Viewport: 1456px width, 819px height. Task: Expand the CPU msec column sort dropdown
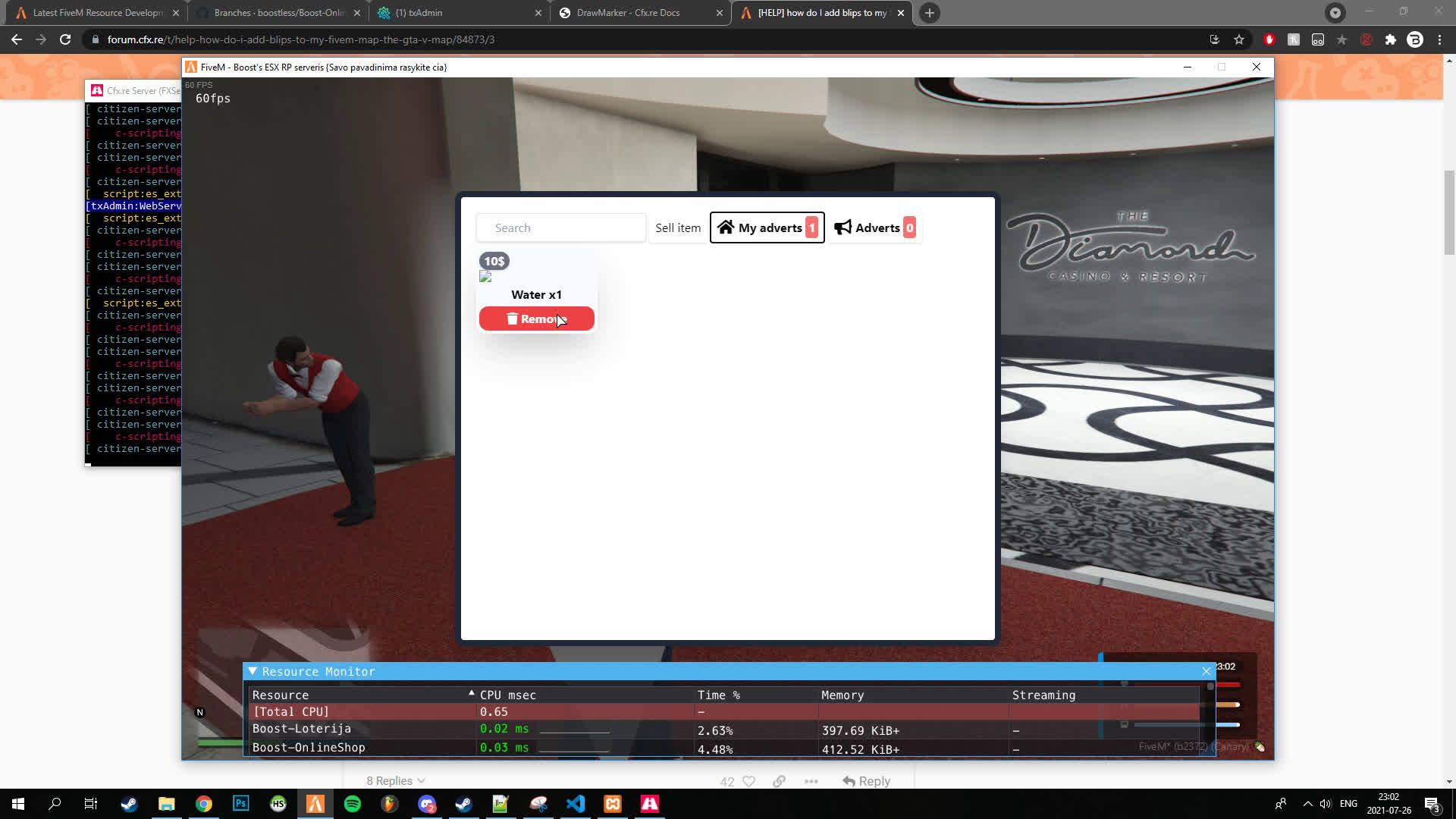pyautogui.click(x=471, y=694)
